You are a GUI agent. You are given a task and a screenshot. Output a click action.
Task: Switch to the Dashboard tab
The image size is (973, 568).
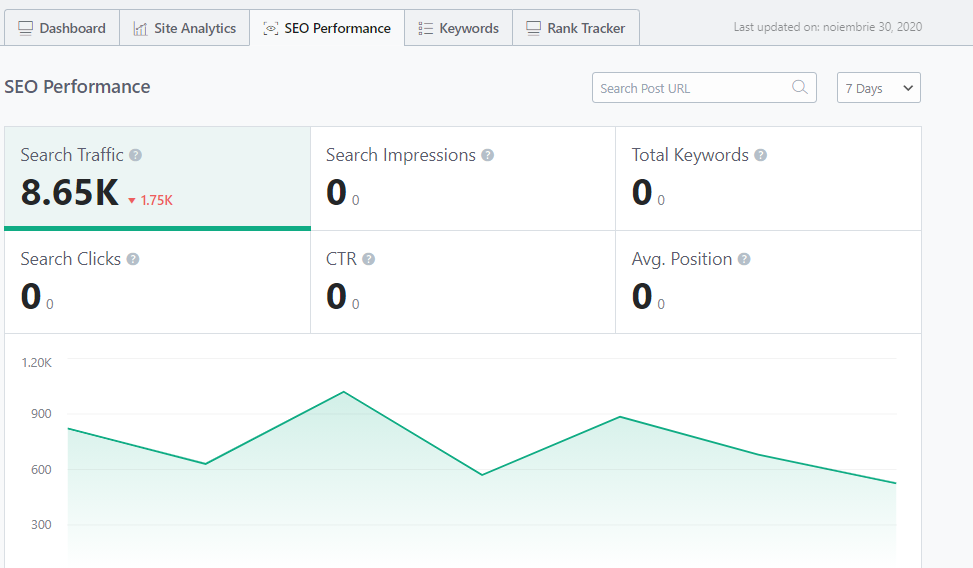[62, 28]
